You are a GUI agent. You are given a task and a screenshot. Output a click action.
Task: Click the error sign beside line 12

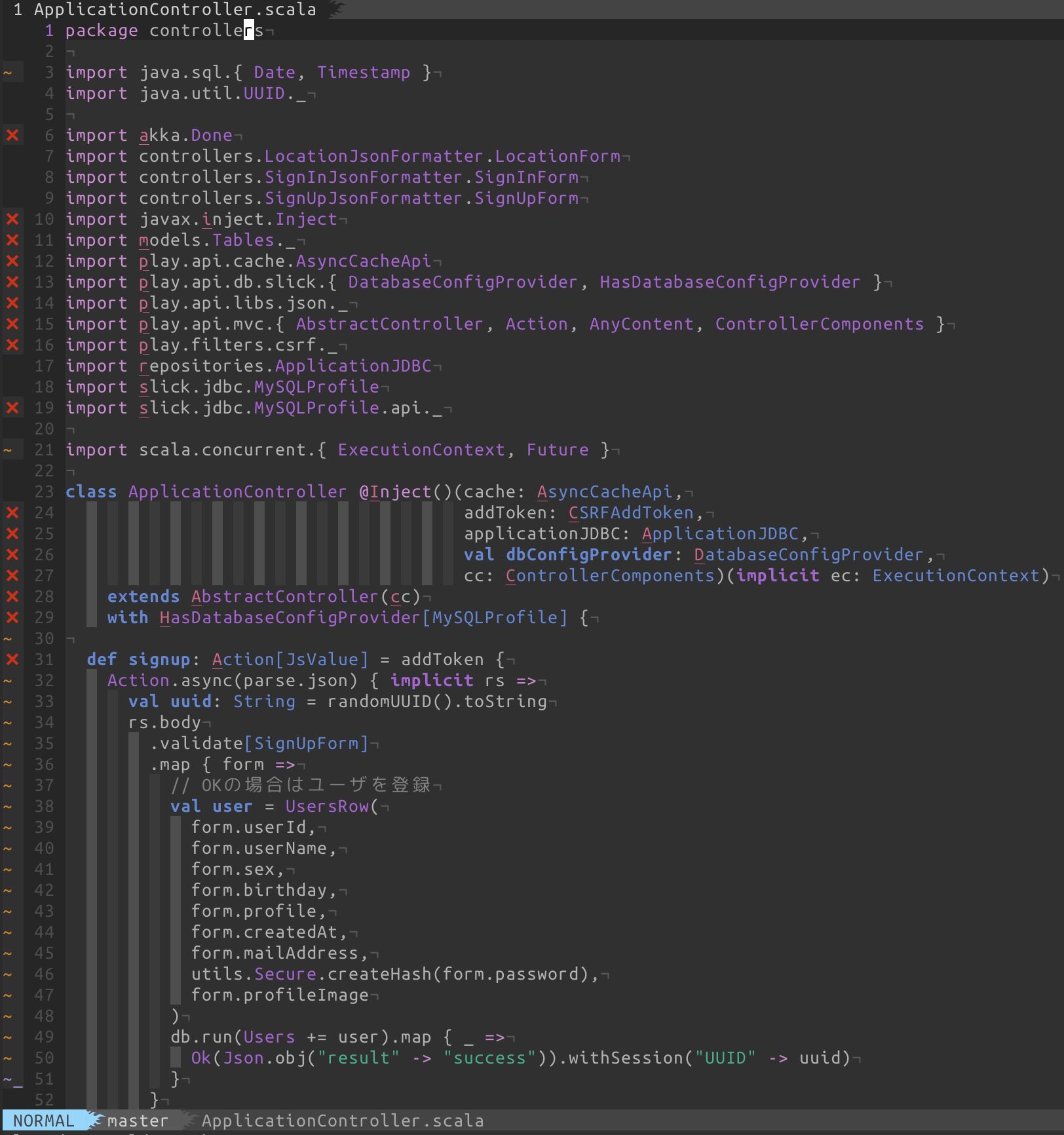pyautogui.click(x=12, y=261)
